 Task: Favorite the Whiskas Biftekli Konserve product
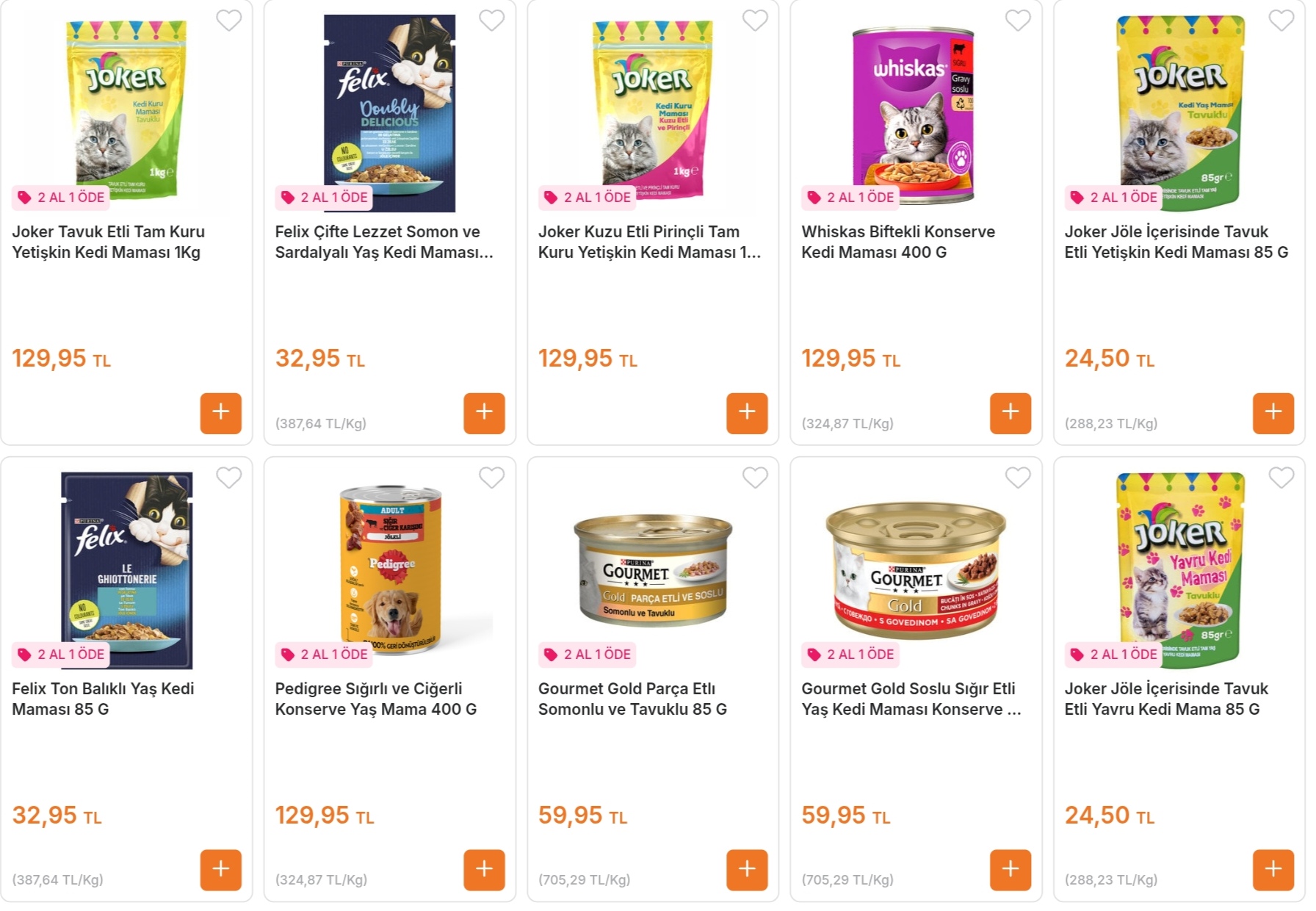point(1018,21)
